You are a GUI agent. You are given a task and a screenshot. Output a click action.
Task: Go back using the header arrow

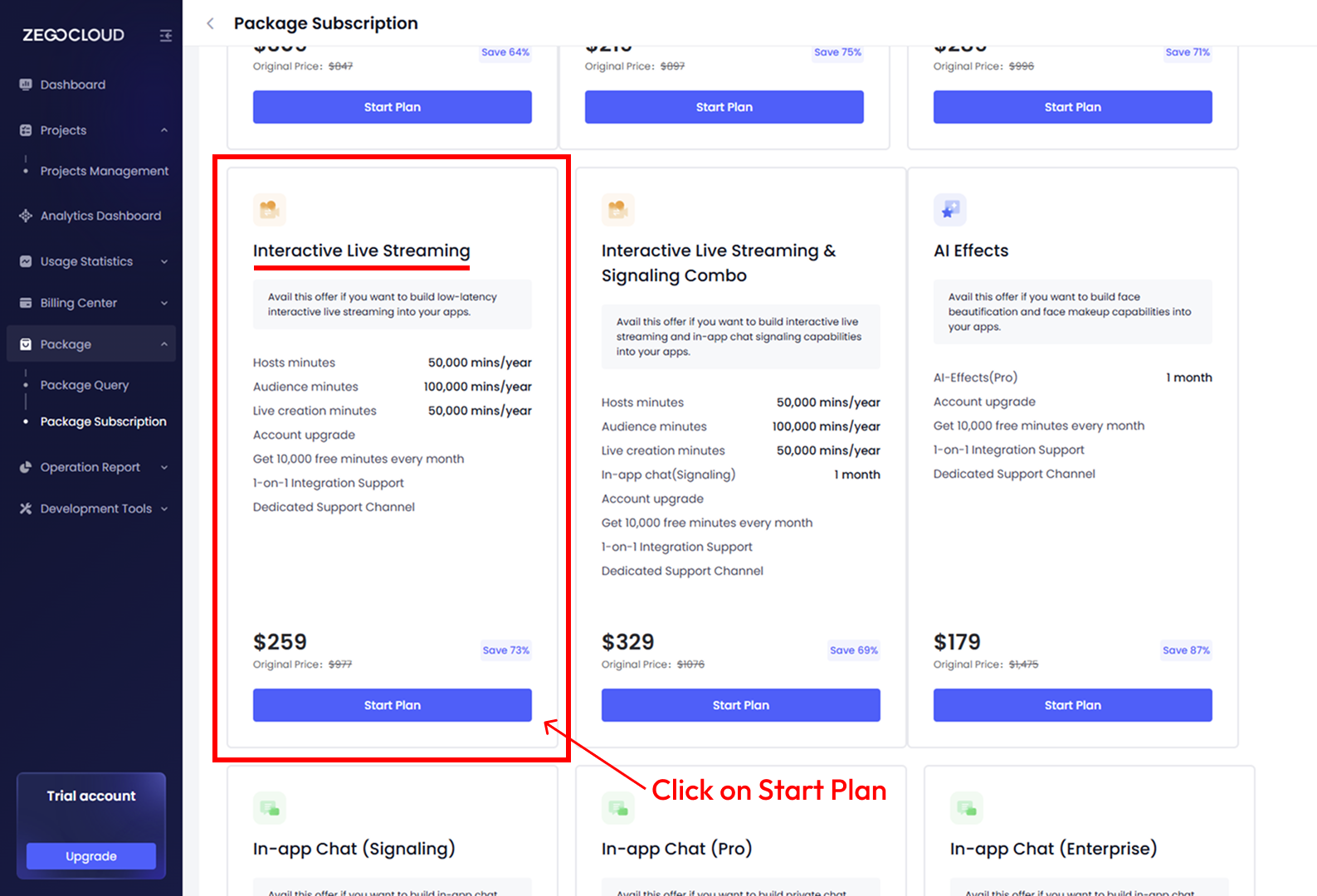pos(211,23)
